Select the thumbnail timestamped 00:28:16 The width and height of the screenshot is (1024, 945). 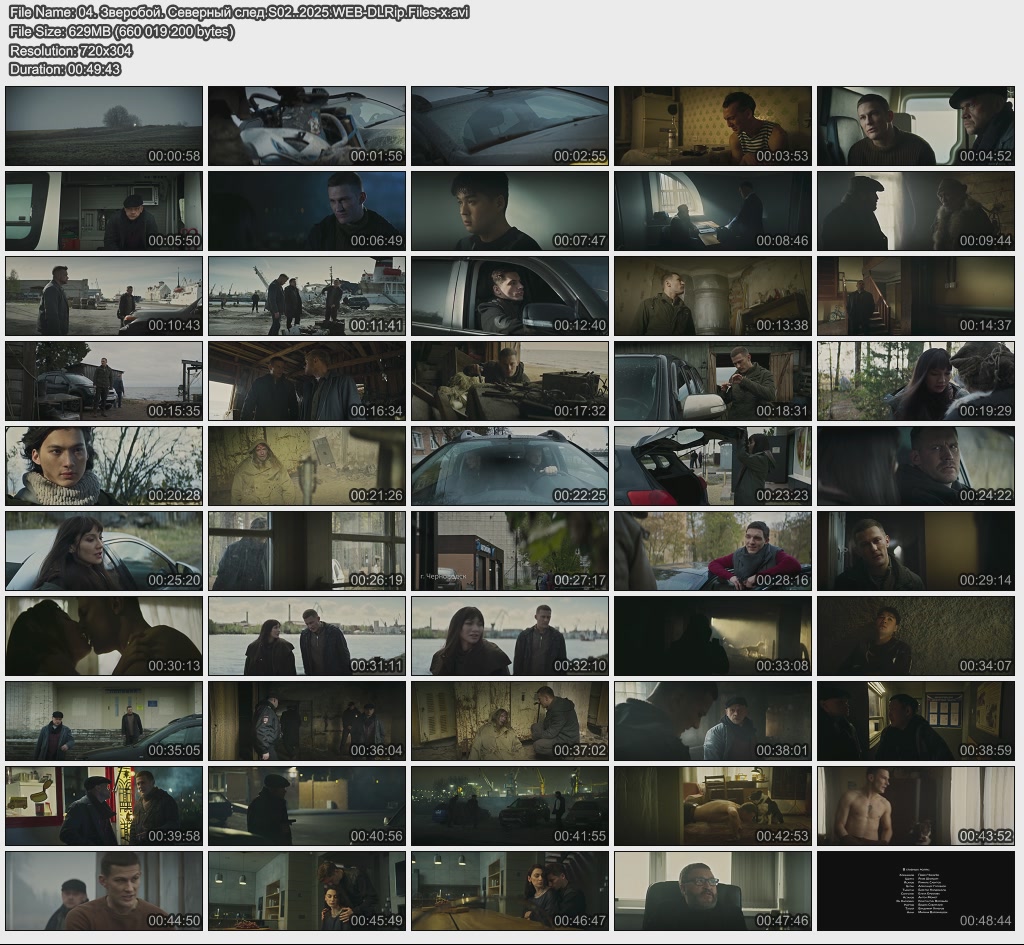(x=713, y=551)
